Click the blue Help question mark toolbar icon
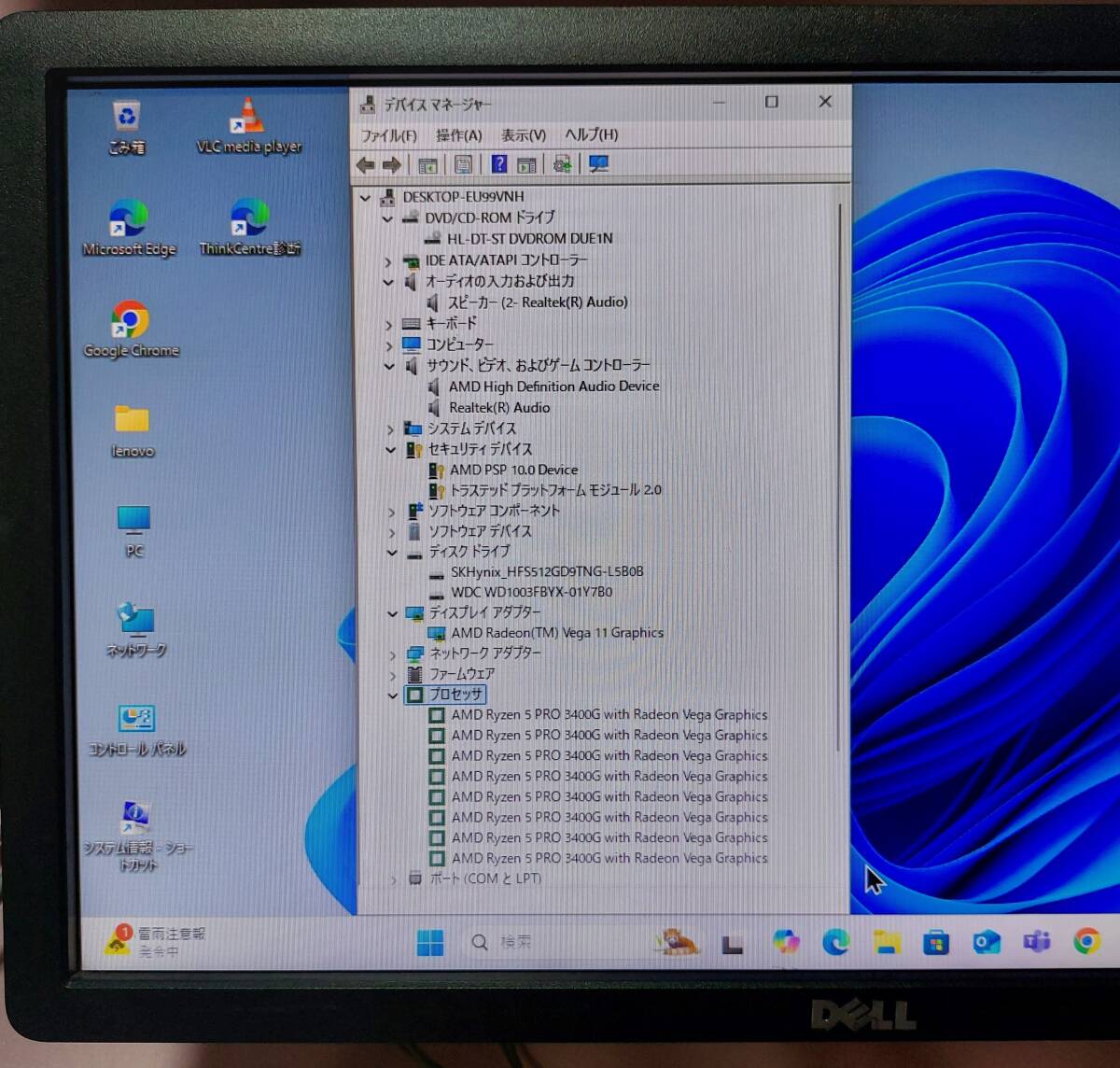The height and width of the screenshot is (1068, 1120). point(499,165)
